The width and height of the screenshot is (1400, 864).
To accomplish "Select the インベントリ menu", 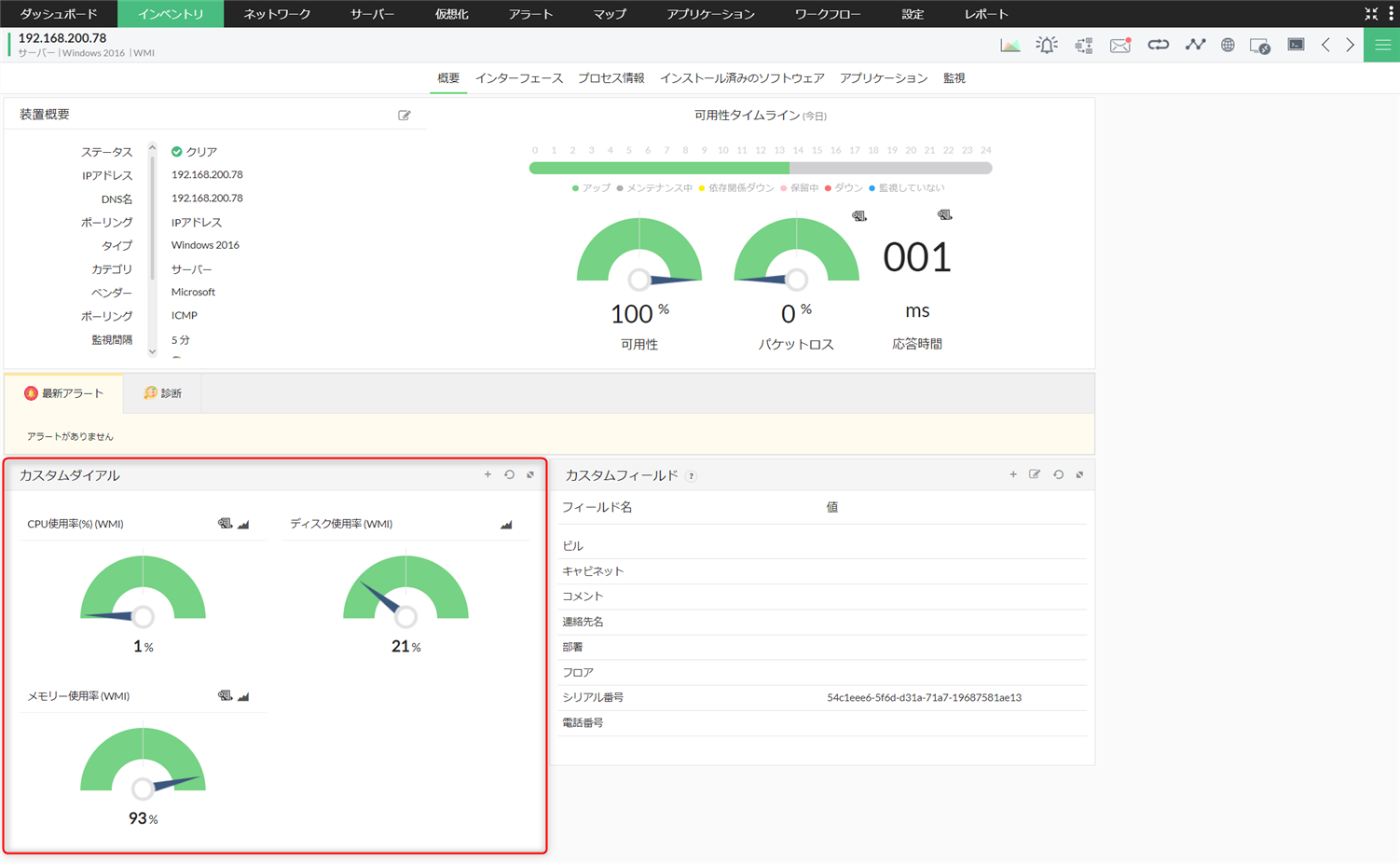I will tap(171, 14).
